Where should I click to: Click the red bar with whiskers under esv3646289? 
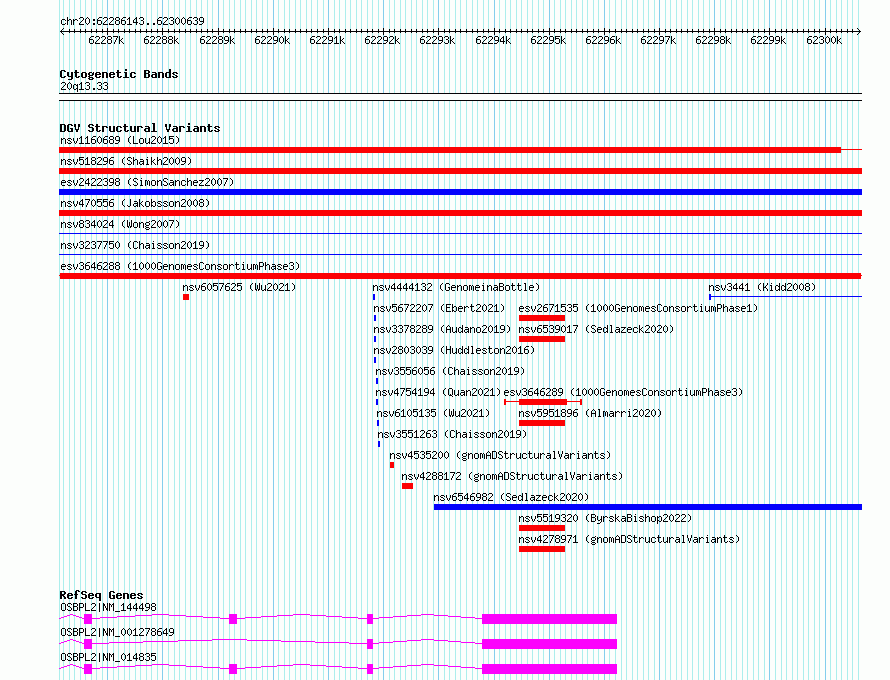(543, 402)
